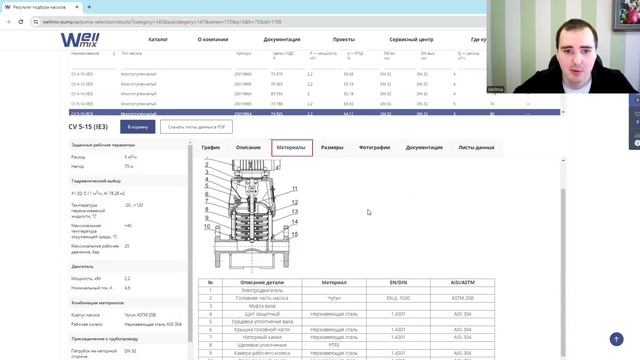Open the О компании menu
Image resolution: width=640 pixels, height=360 pixels.
click(213, 40)
